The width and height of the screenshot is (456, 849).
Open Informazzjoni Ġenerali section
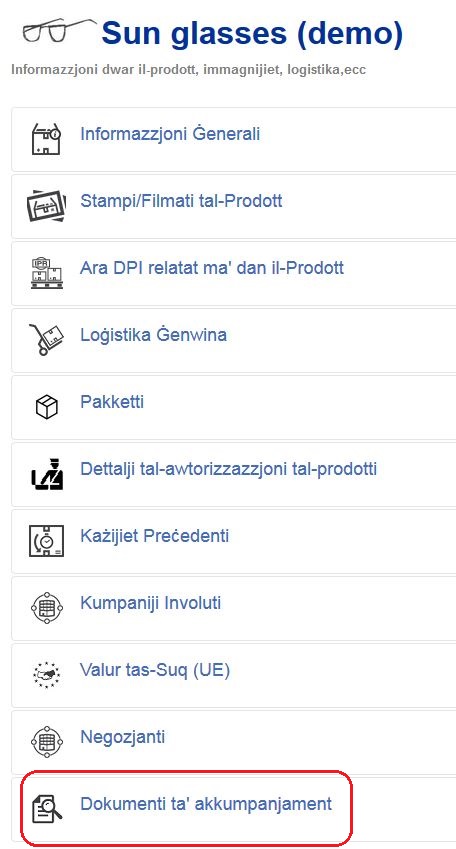[170, 134]
